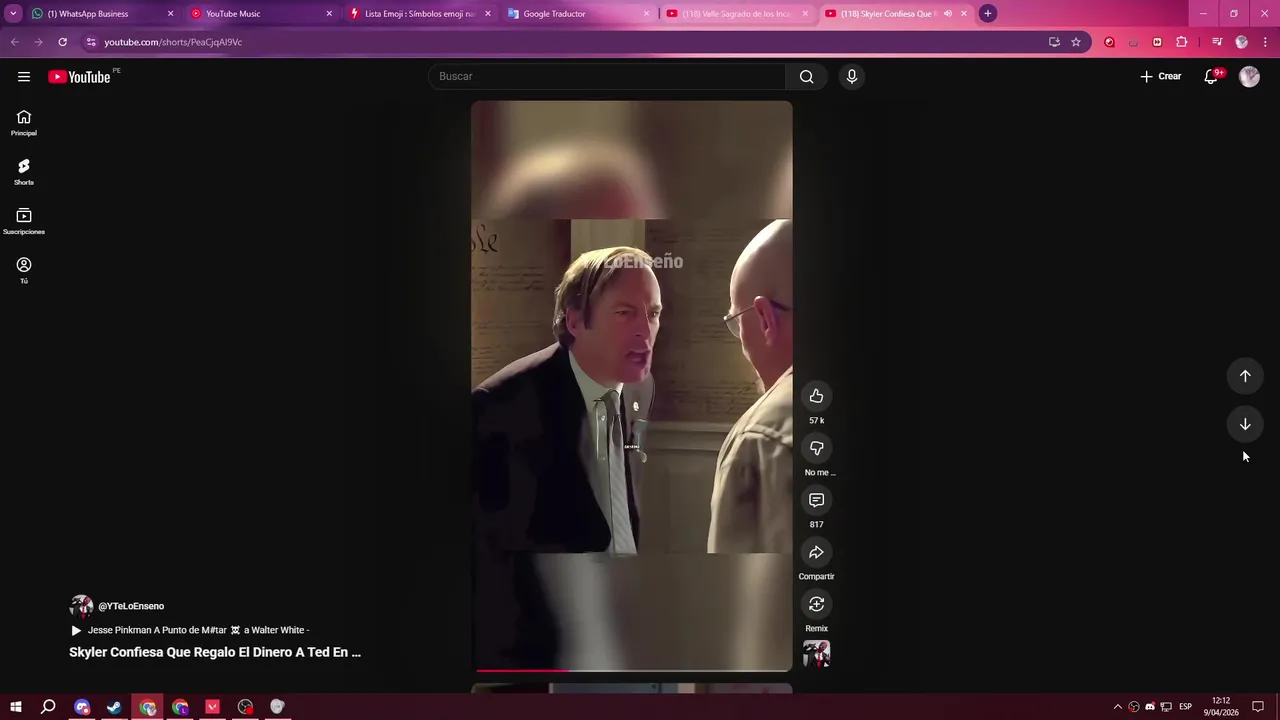Seek using the red progress bar
This screenshot has width=1280, height=720.
[632, 670]
